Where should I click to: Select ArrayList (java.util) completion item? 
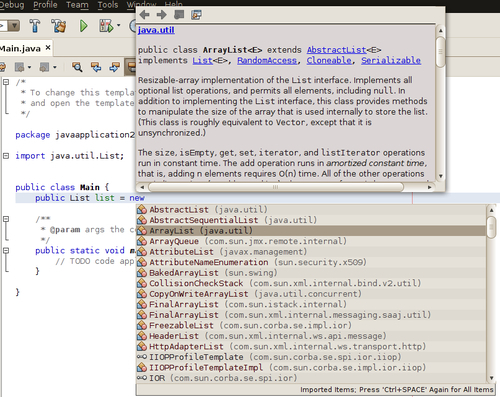[311, 231]
